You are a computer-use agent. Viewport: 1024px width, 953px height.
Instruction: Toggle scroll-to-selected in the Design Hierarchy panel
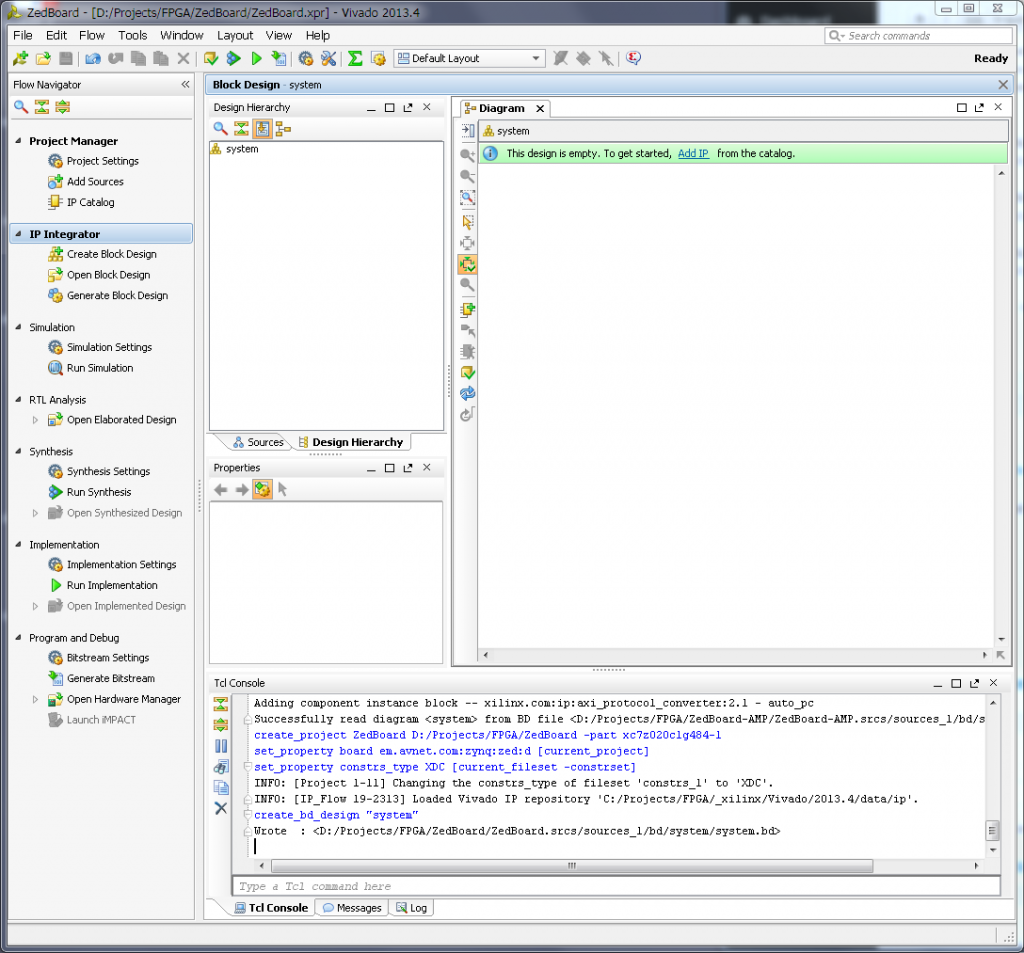(262, 128)
